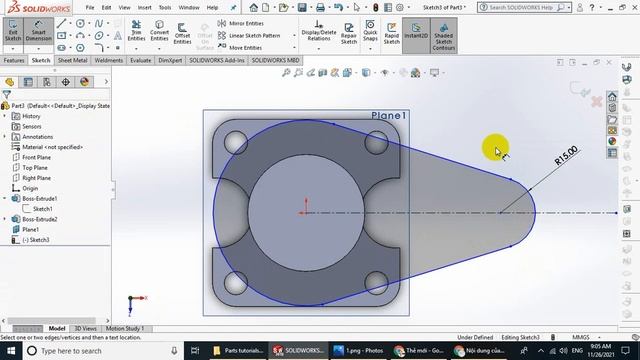
Task: Activate Trim Entities tool
Action: tap(136, 31)
